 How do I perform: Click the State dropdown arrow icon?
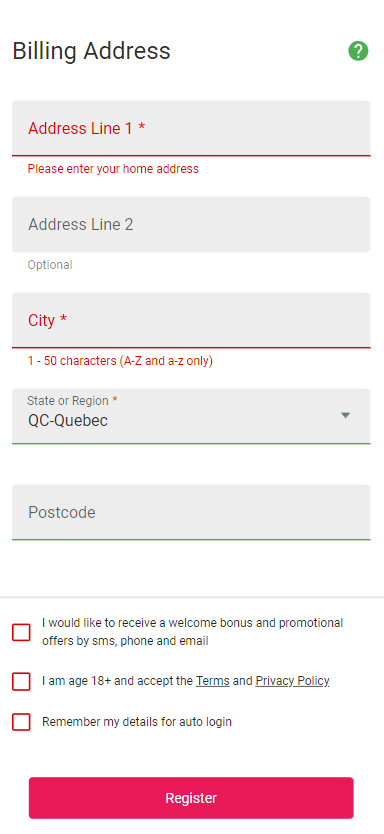346,415
